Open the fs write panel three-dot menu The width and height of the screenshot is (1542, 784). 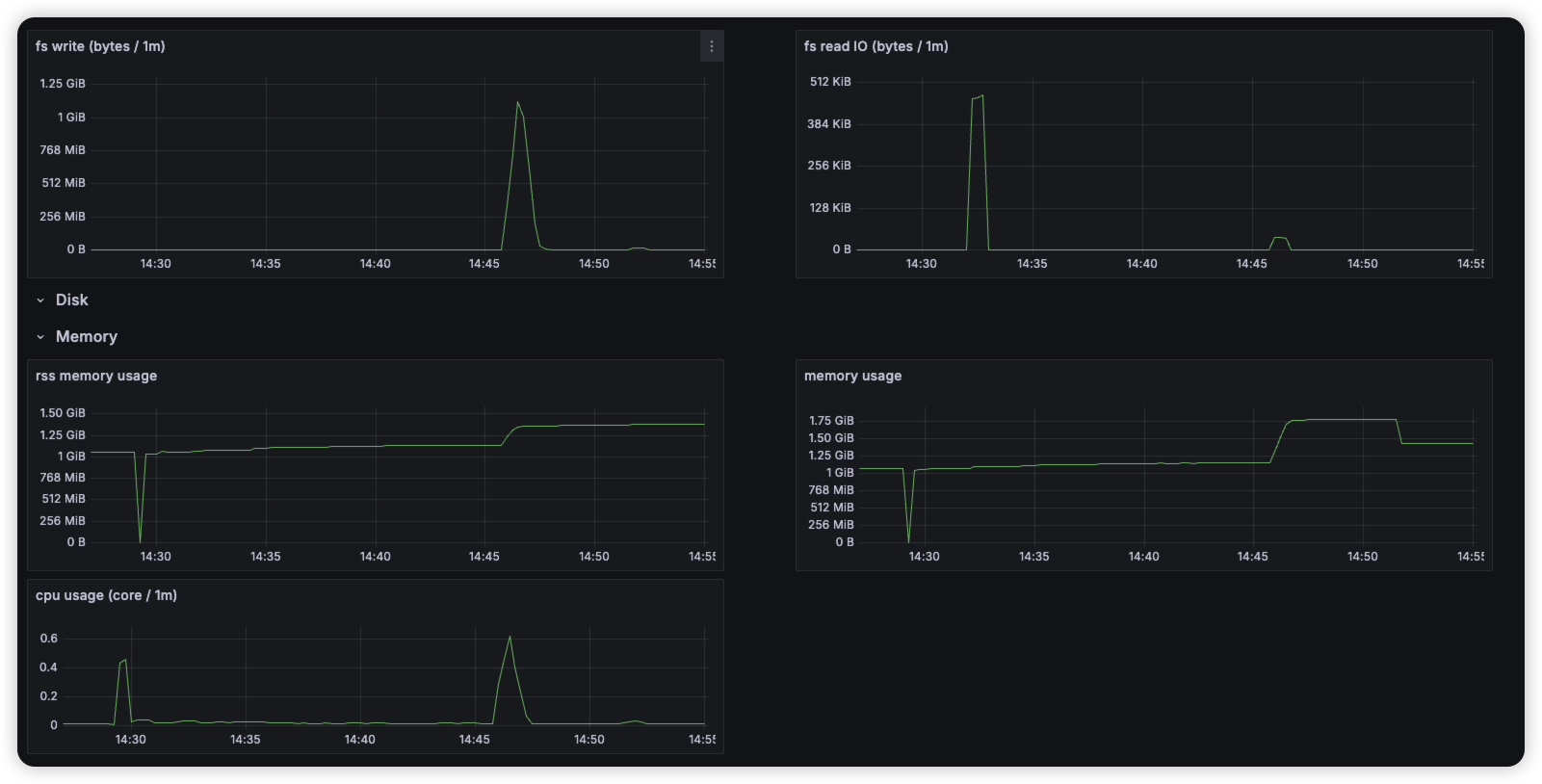(711, 46)
